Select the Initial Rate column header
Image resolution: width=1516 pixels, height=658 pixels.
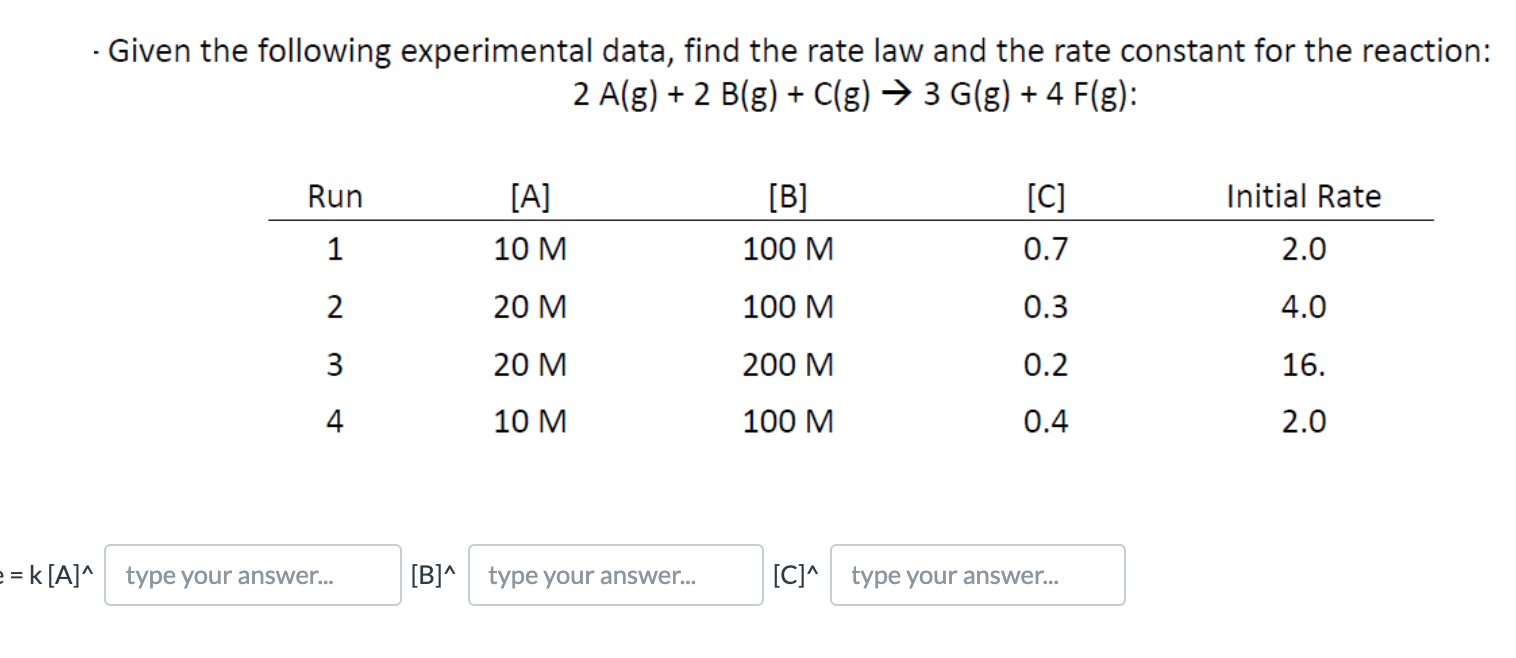1302,196
